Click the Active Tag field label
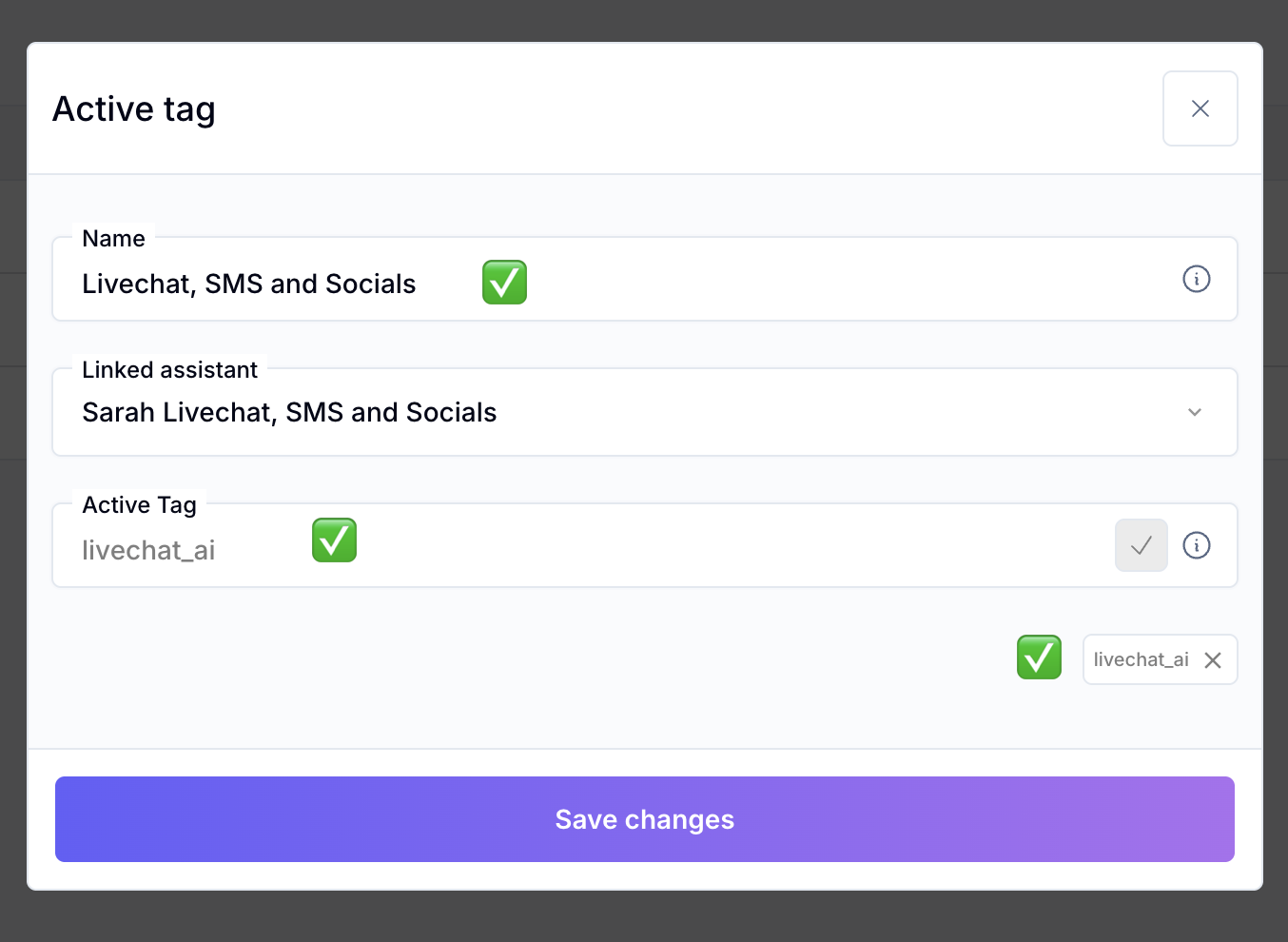 coord(139,505)
